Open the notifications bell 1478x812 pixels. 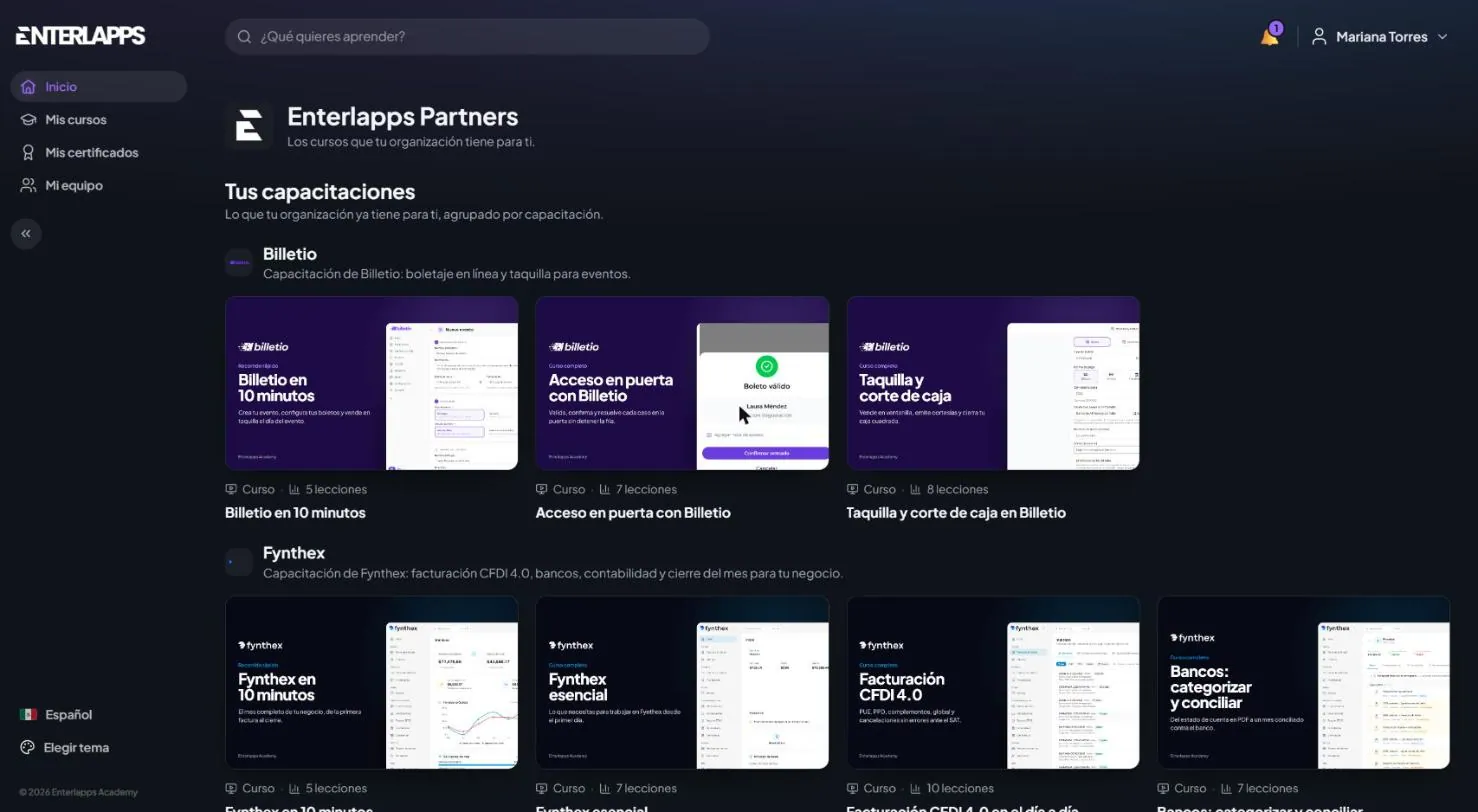point(1269,37)
